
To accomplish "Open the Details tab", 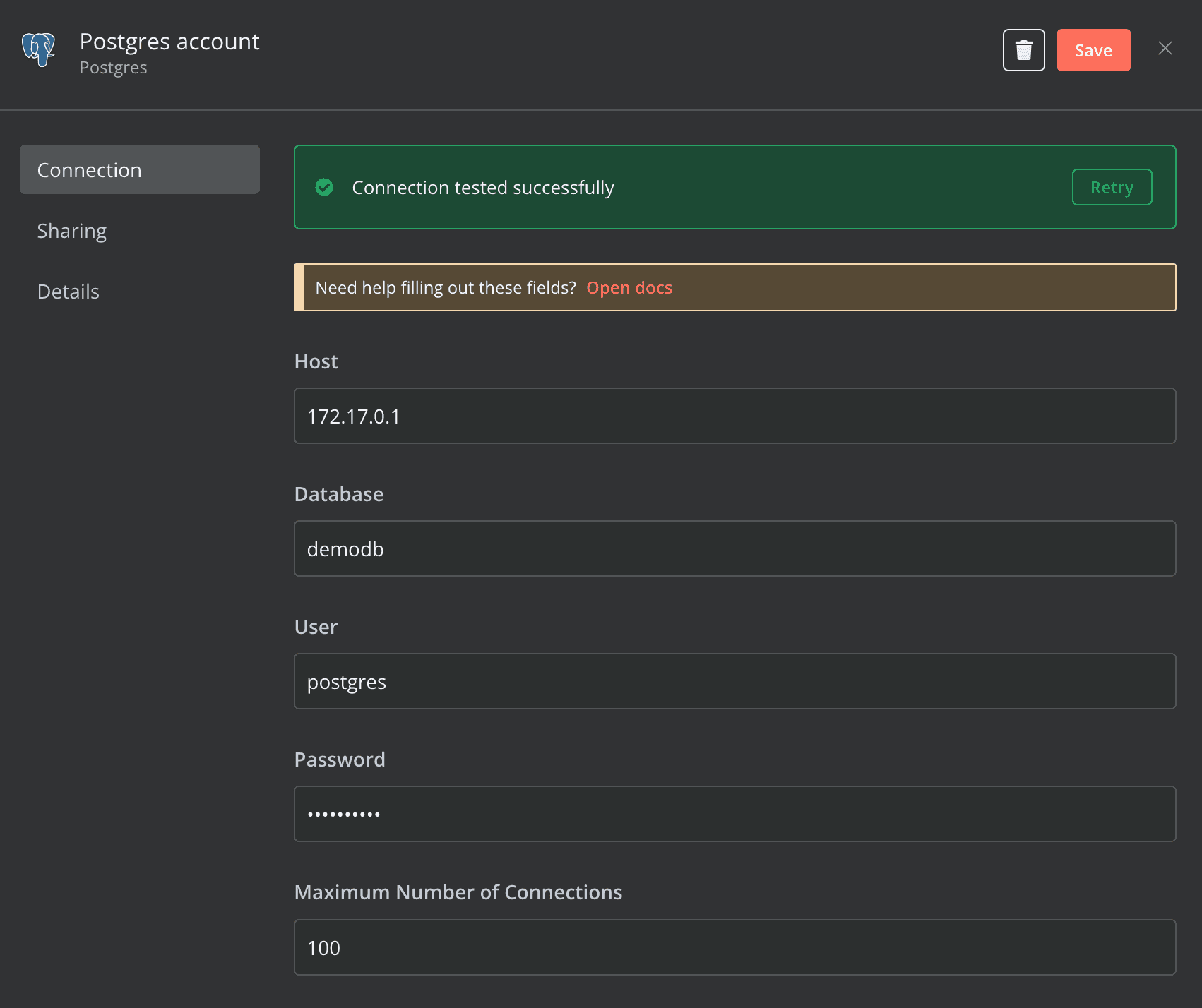I will [x=69, y=292].
